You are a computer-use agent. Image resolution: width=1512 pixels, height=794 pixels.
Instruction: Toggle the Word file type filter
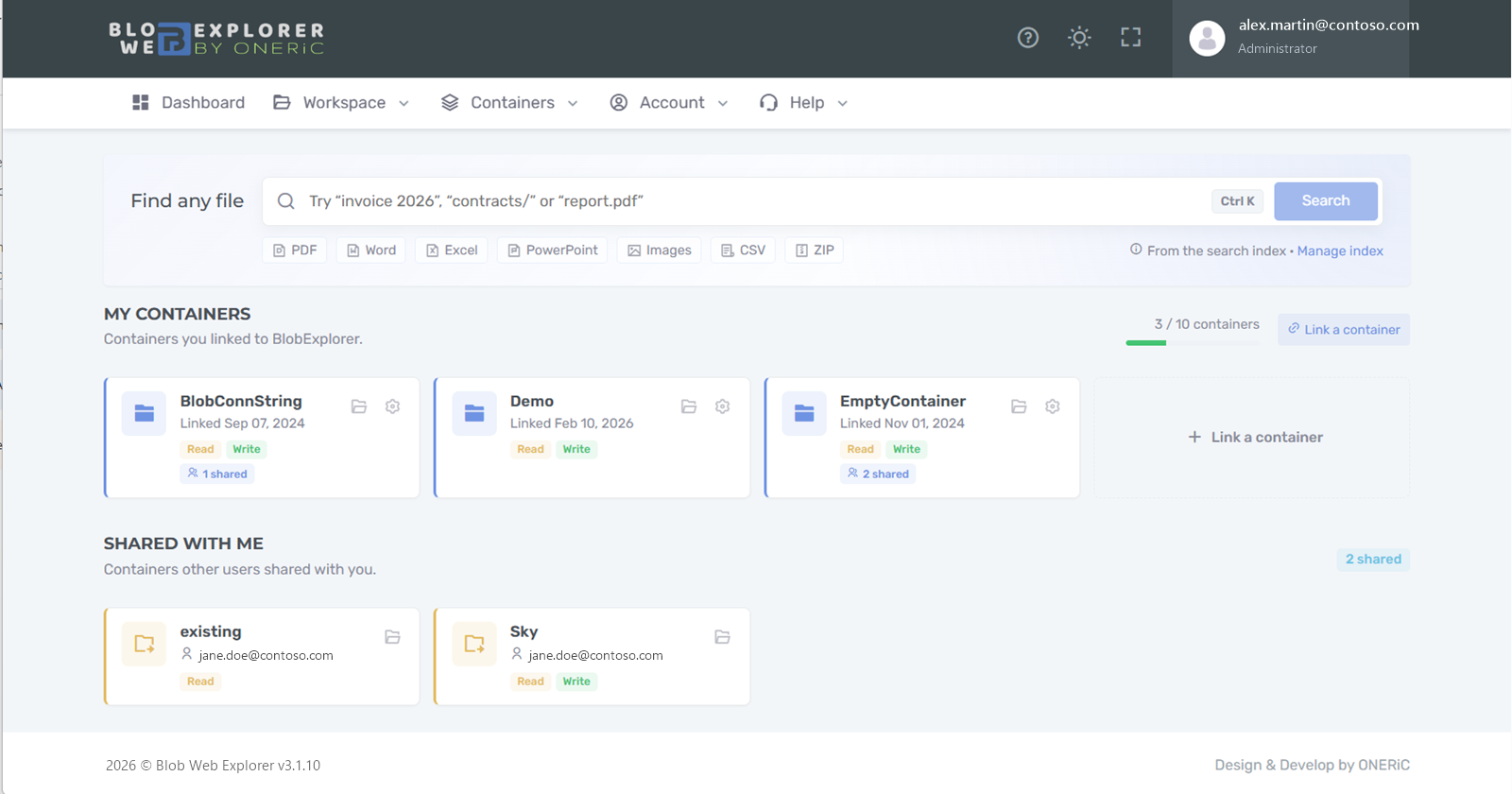pyautogui.click(x=371, y=250)
